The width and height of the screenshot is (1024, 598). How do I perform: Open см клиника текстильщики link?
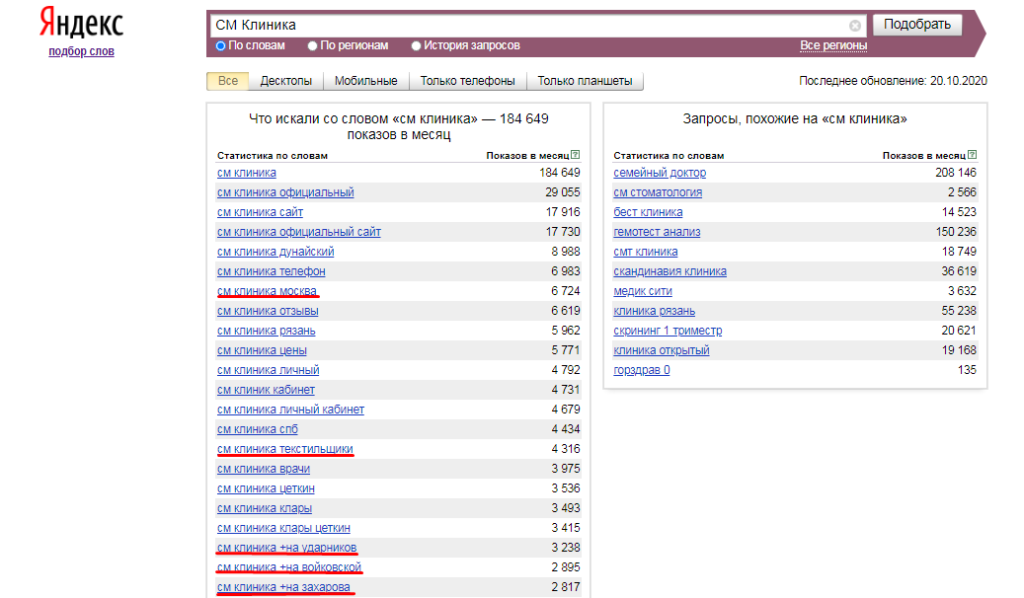[x=285, y=448]
